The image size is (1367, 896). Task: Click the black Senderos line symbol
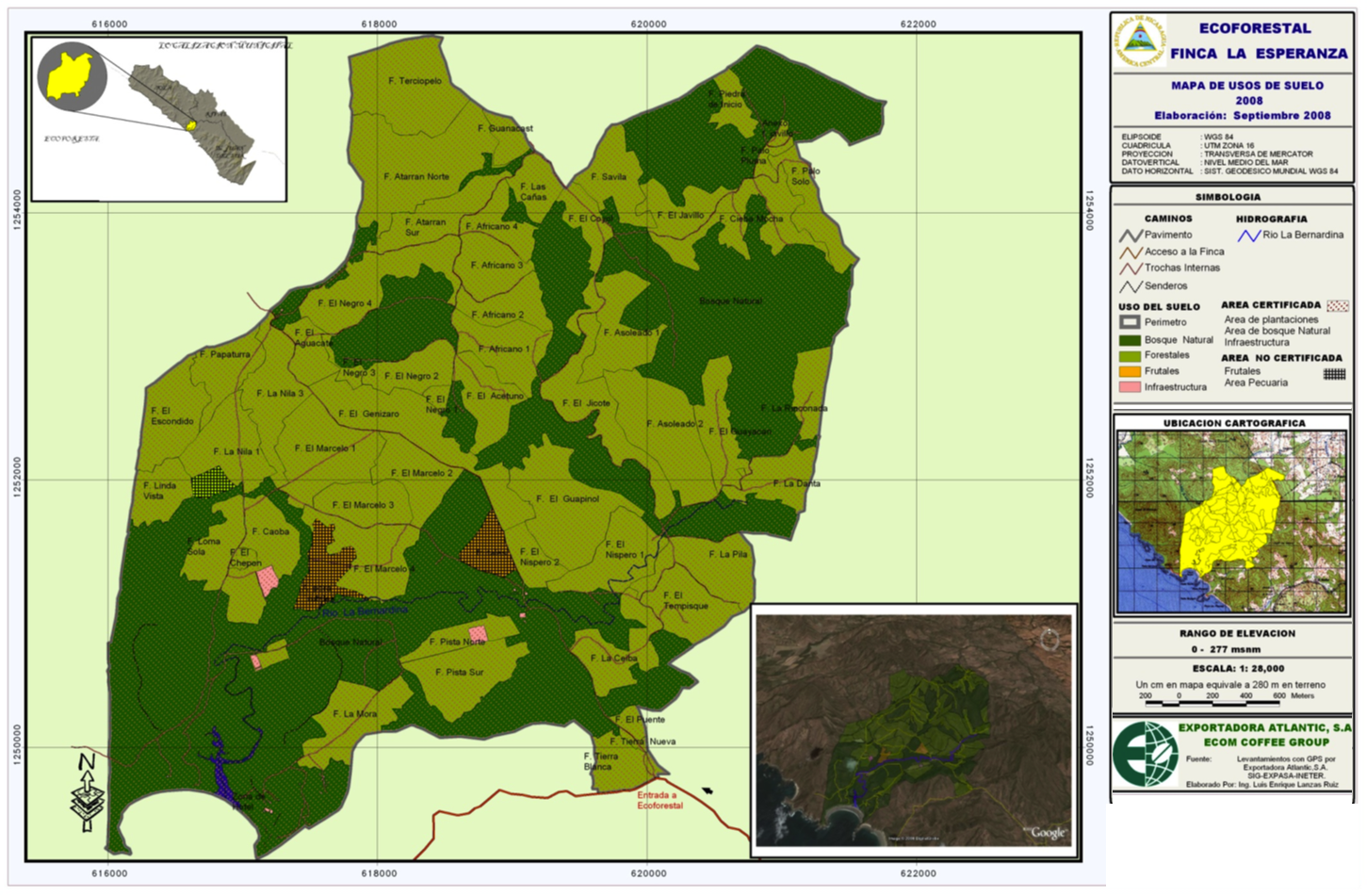1131,286
